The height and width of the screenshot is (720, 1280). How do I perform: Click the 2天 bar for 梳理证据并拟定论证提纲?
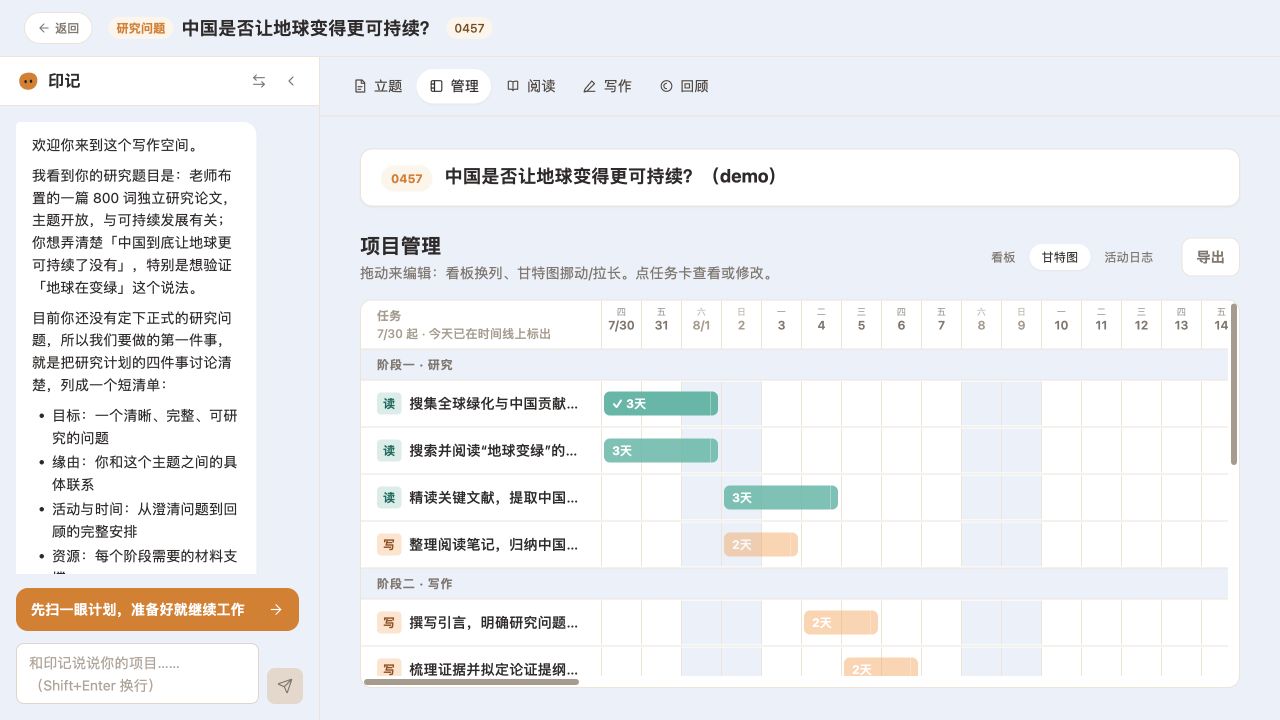pos(881,668)
